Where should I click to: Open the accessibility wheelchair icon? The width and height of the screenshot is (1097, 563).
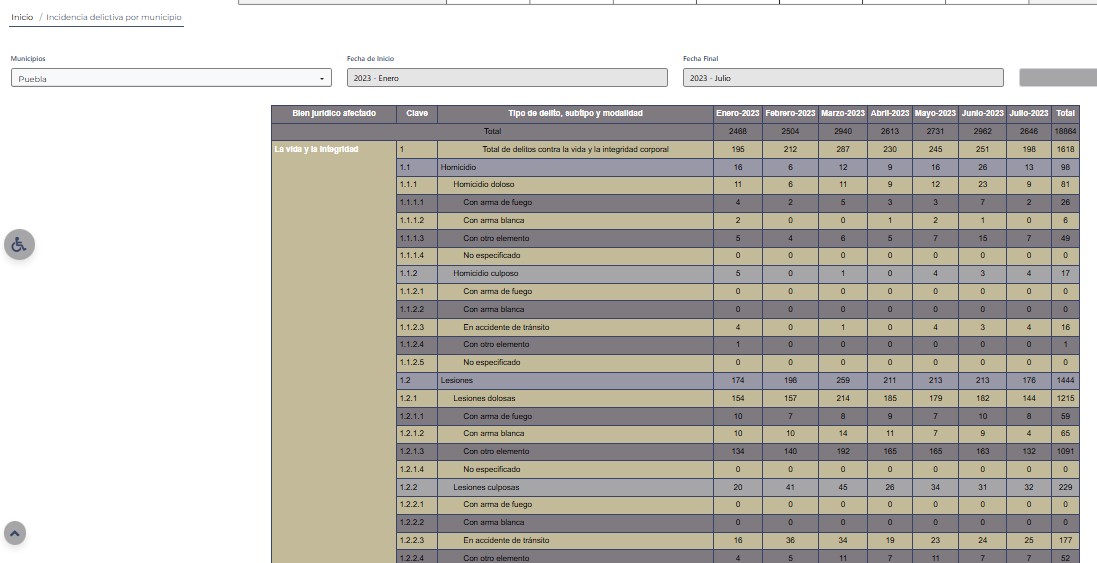click(x=19, y=245)
